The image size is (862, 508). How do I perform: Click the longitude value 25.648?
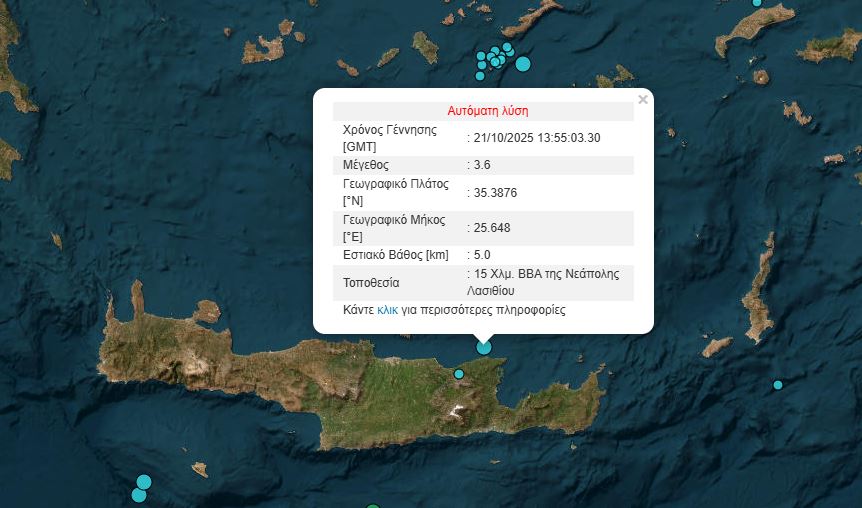point(492,228)
